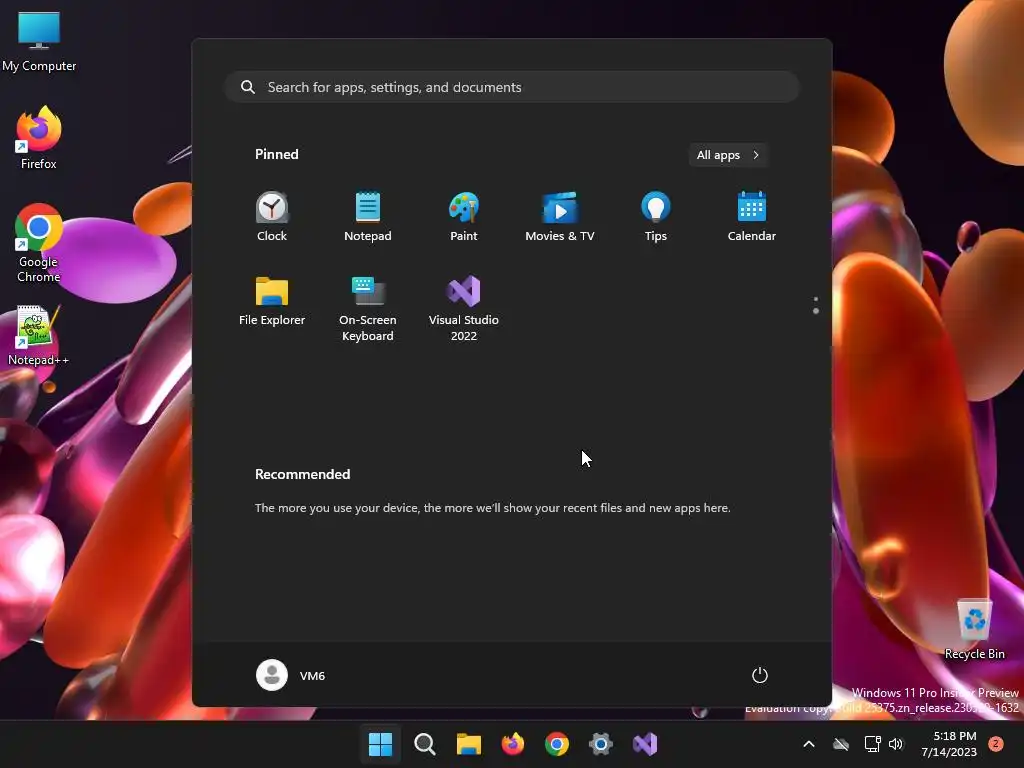Open Paint from the Start menu
1024x768 pixels.
tap(464, 217)
